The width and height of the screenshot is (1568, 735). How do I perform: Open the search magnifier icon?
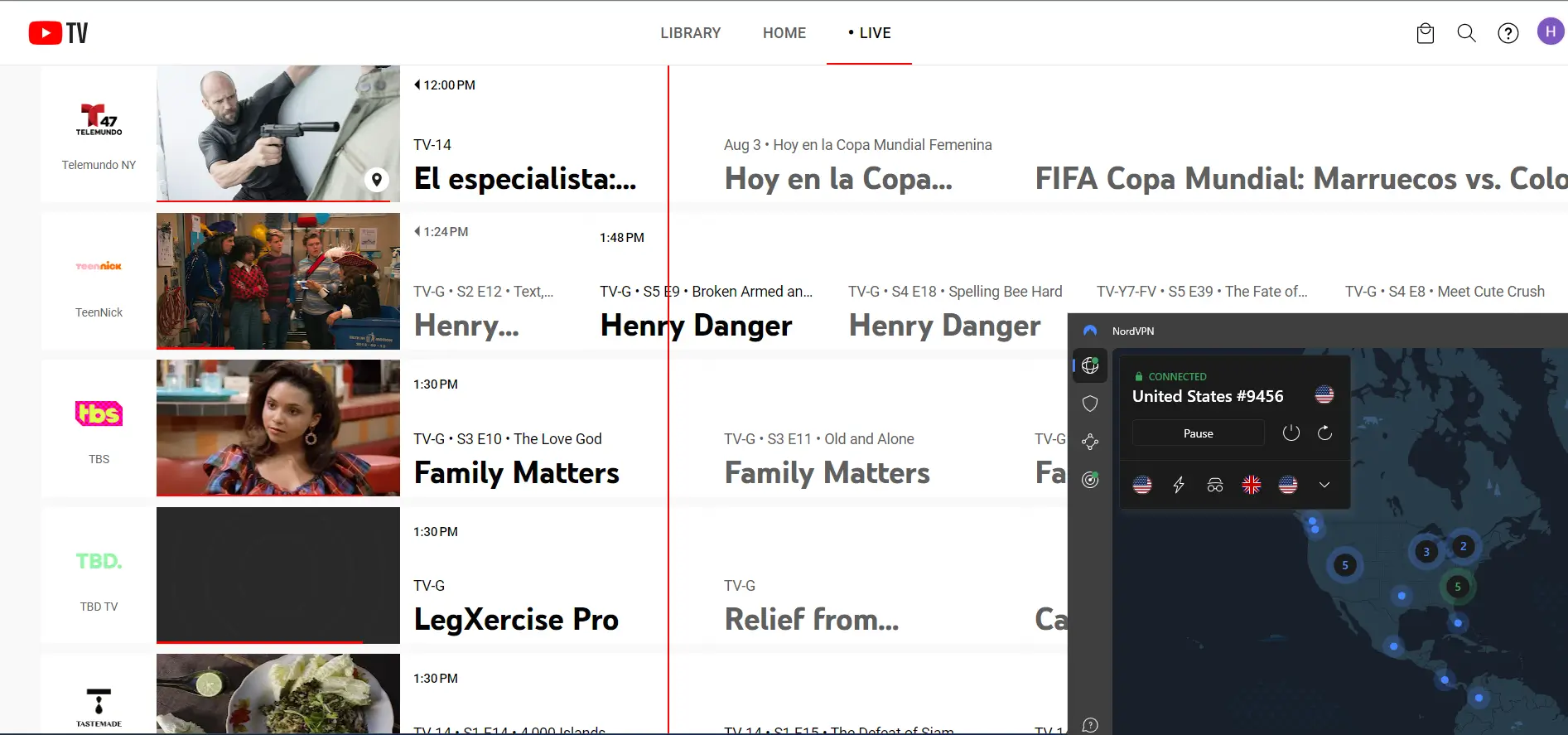tap(1467, 33)
